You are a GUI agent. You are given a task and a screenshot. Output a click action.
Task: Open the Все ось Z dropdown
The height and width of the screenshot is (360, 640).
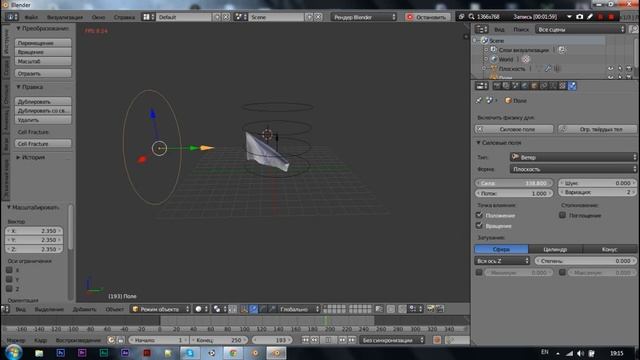(x=502, y=261)
